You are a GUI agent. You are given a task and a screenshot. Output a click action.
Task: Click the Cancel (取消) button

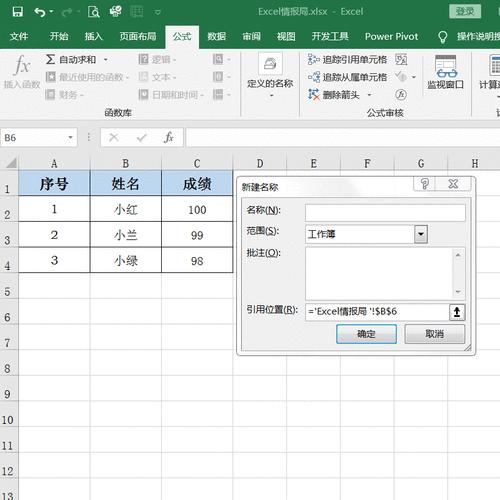click(x=435, y=334)
